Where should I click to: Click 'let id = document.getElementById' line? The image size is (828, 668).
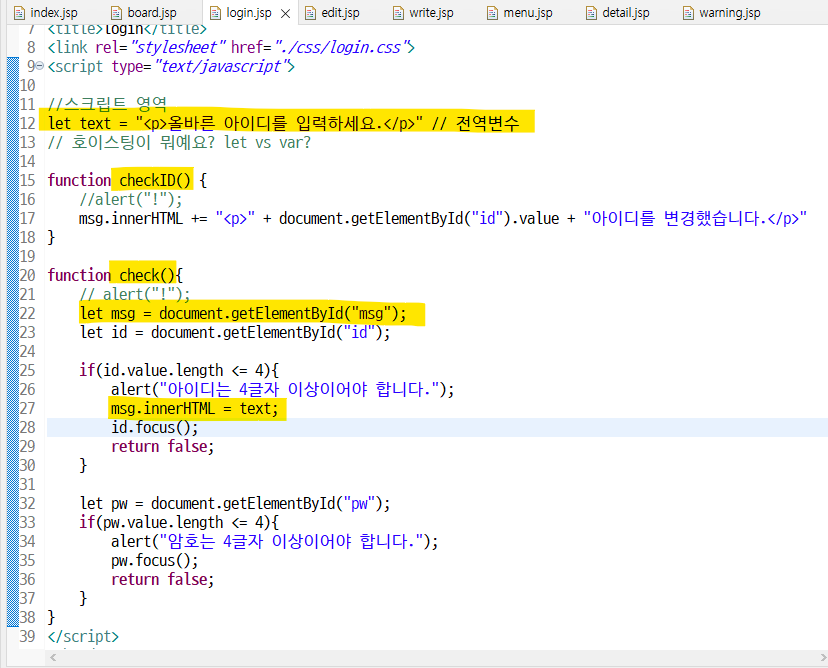pos(235,333)
